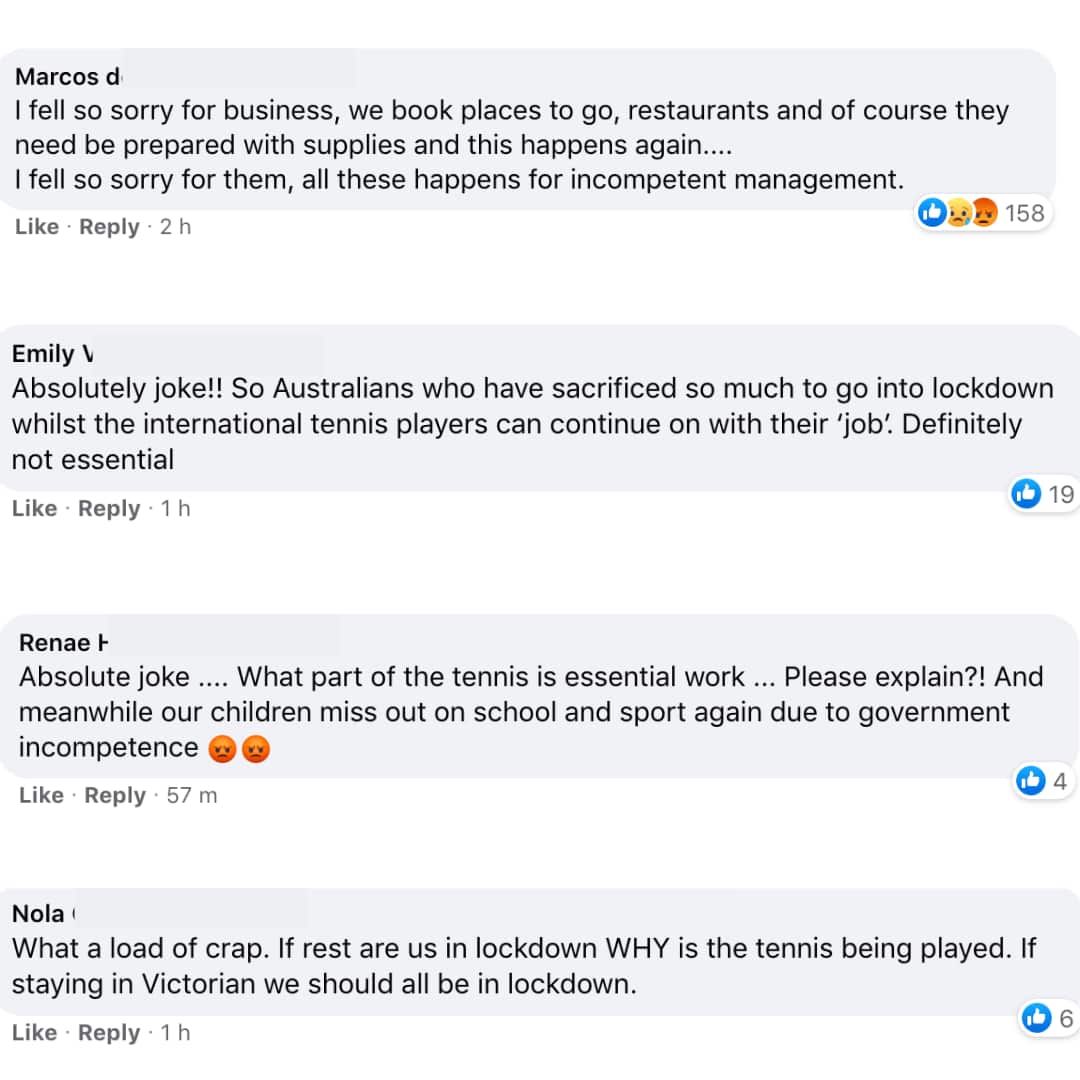Reply to Emily's comment about lockdown
The width and height of the screenshot is (1080, 1080).
pyautogui.click(x=108, y=508)
